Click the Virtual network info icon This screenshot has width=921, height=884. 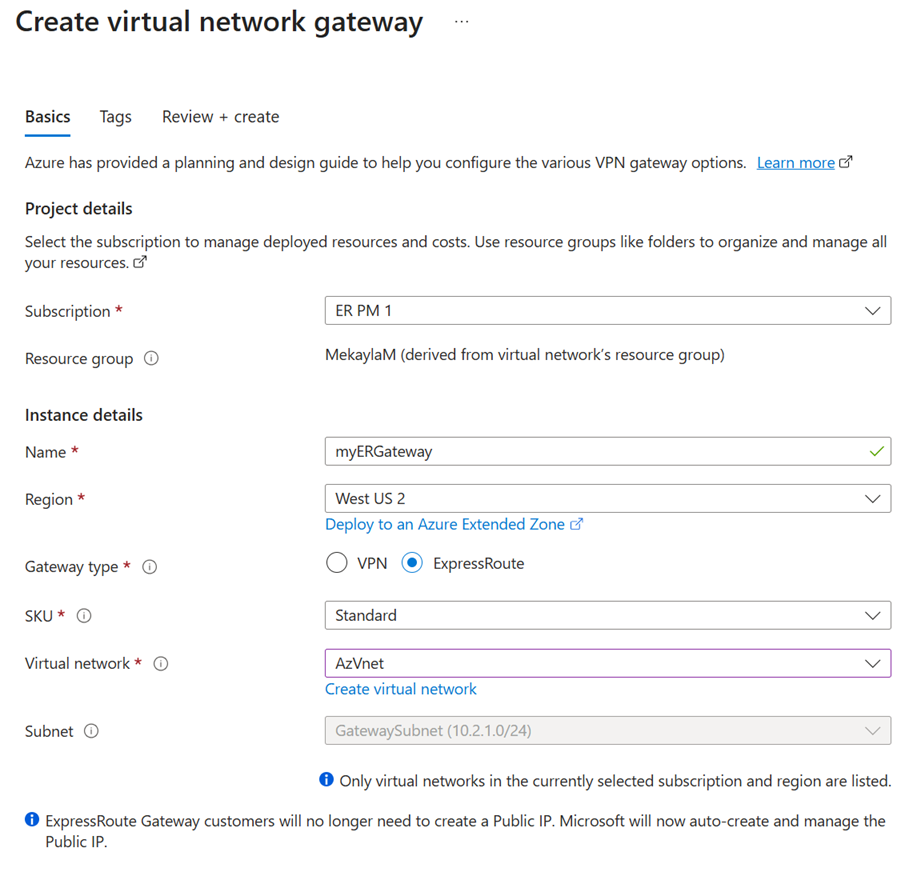click(x=160, y=663)
